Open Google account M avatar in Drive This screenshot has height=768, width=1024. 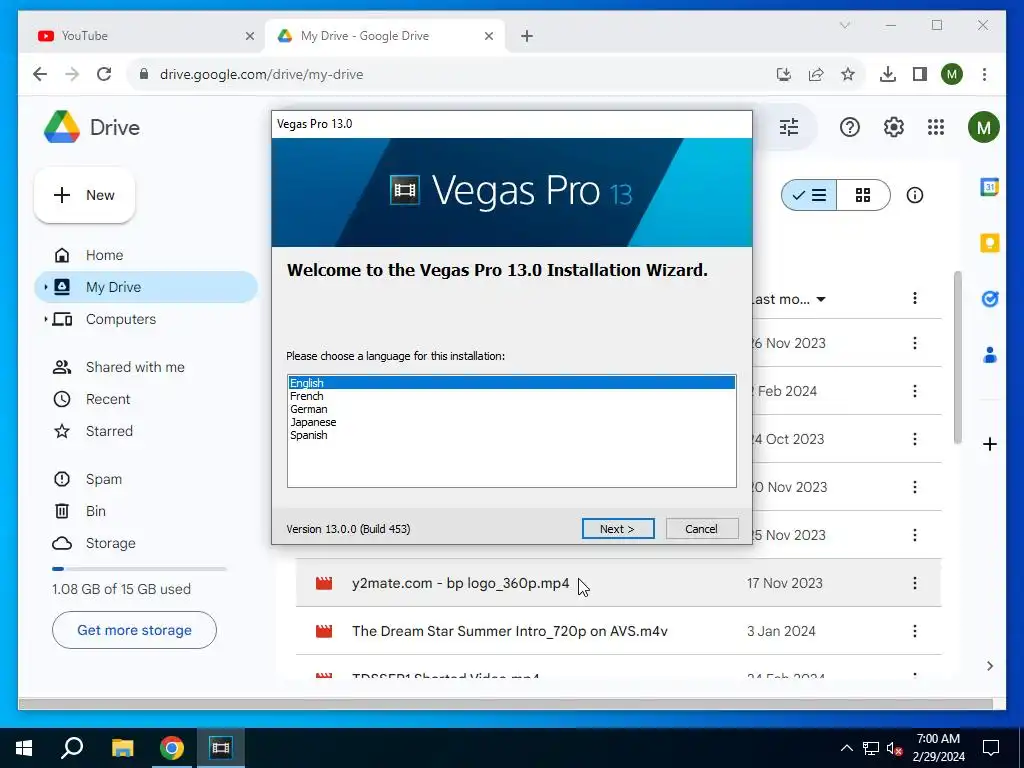(984, 127)
